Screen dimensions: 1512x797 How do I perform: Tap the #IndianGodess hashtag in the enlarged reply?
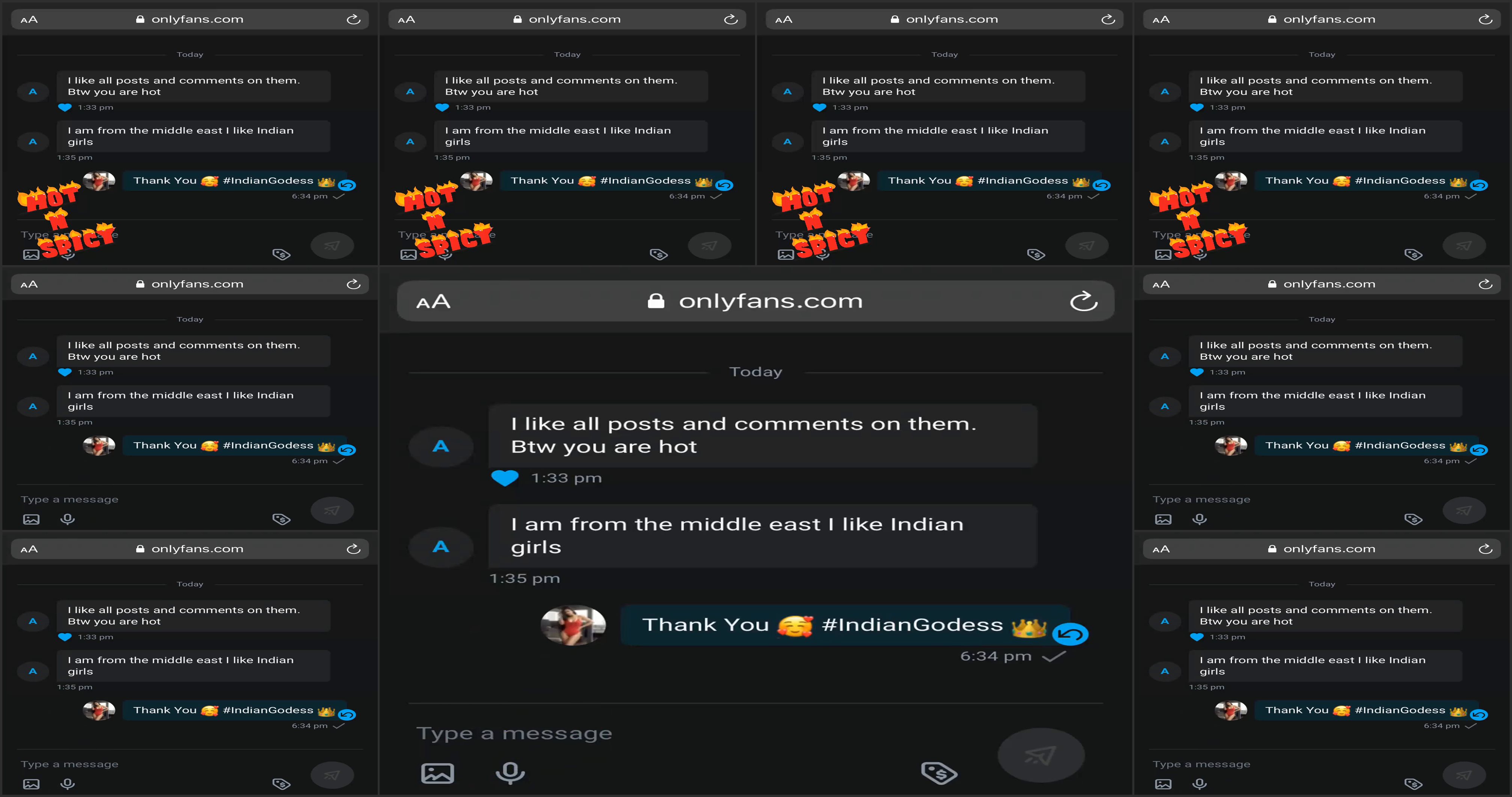click(x=912, y=625)
